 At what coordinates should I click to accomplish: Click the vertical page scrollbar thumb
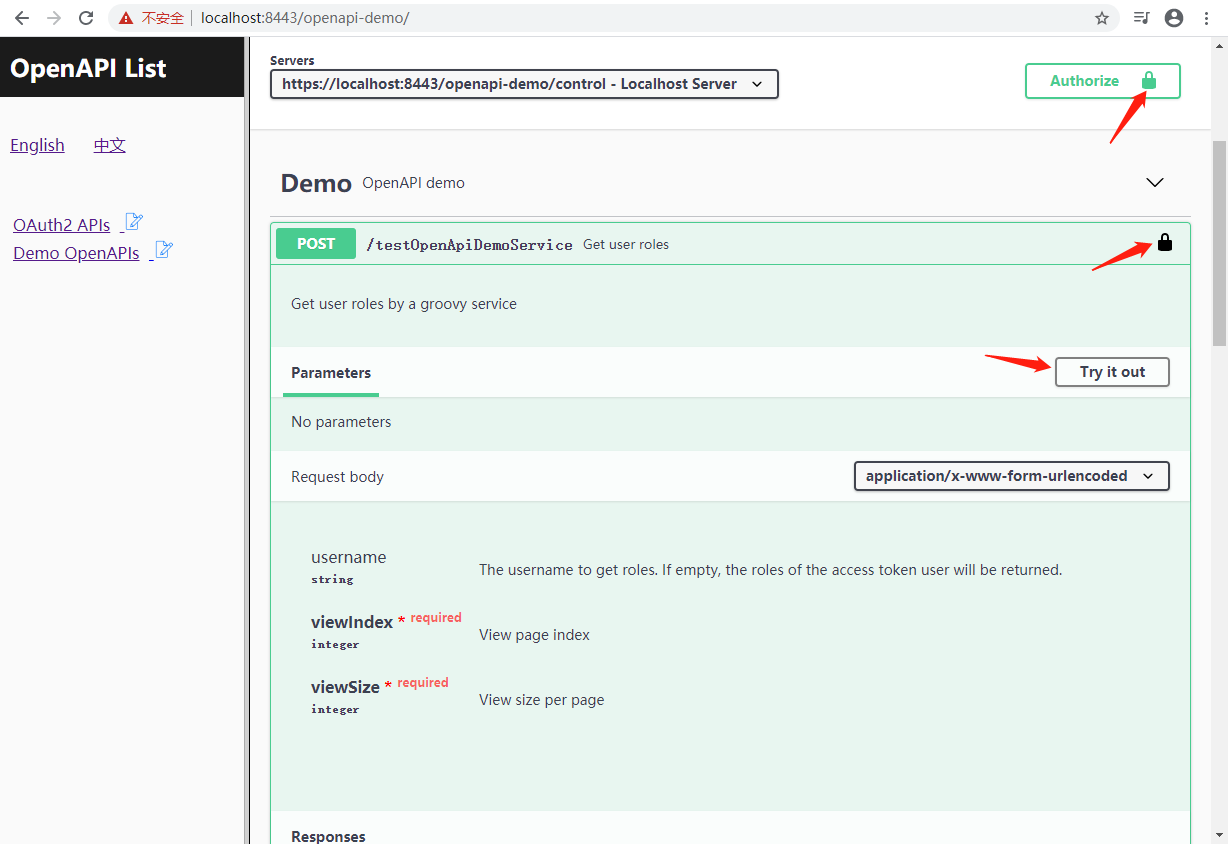coord(1219,243)
